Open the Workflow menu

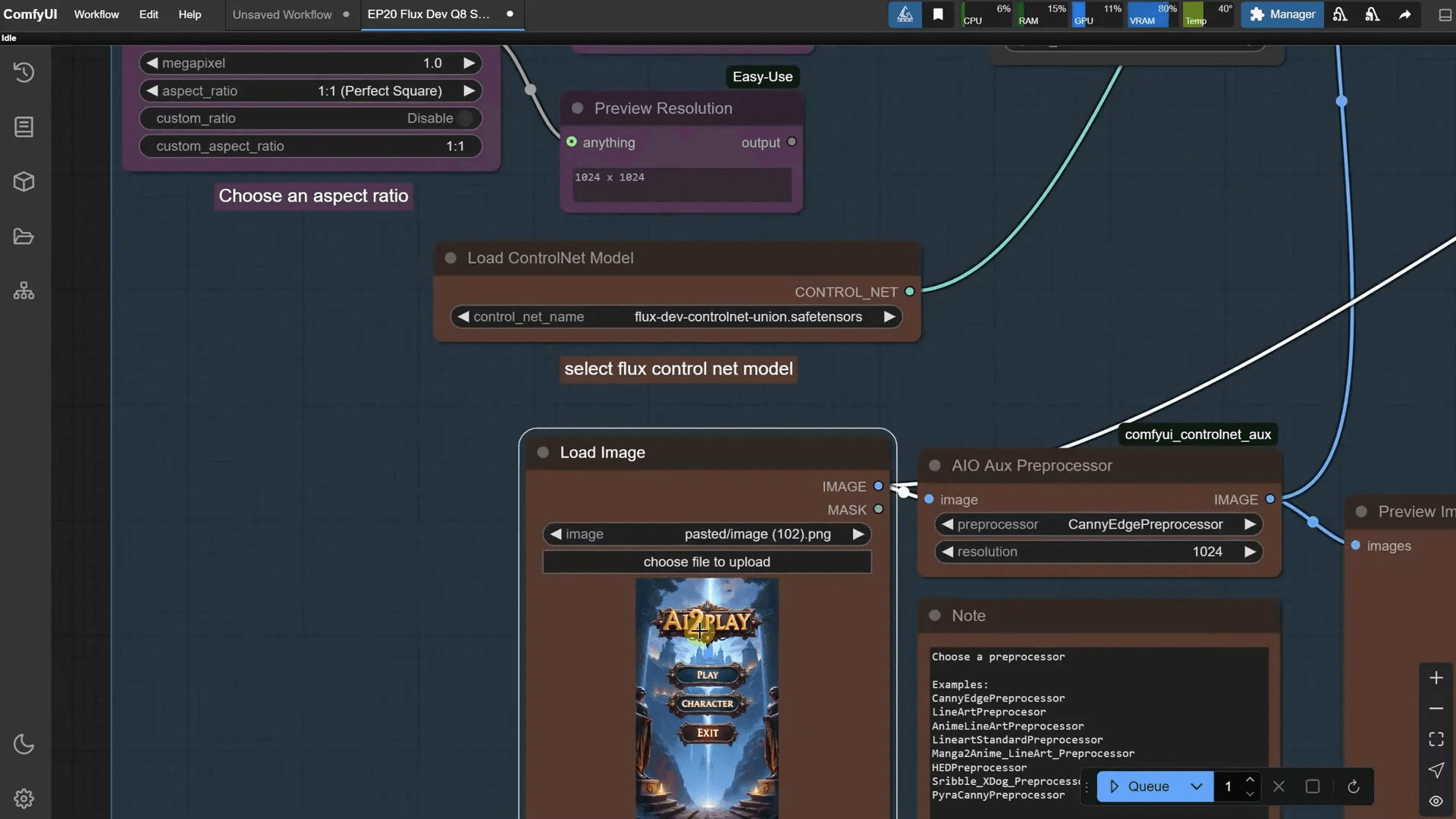point(96,14)
